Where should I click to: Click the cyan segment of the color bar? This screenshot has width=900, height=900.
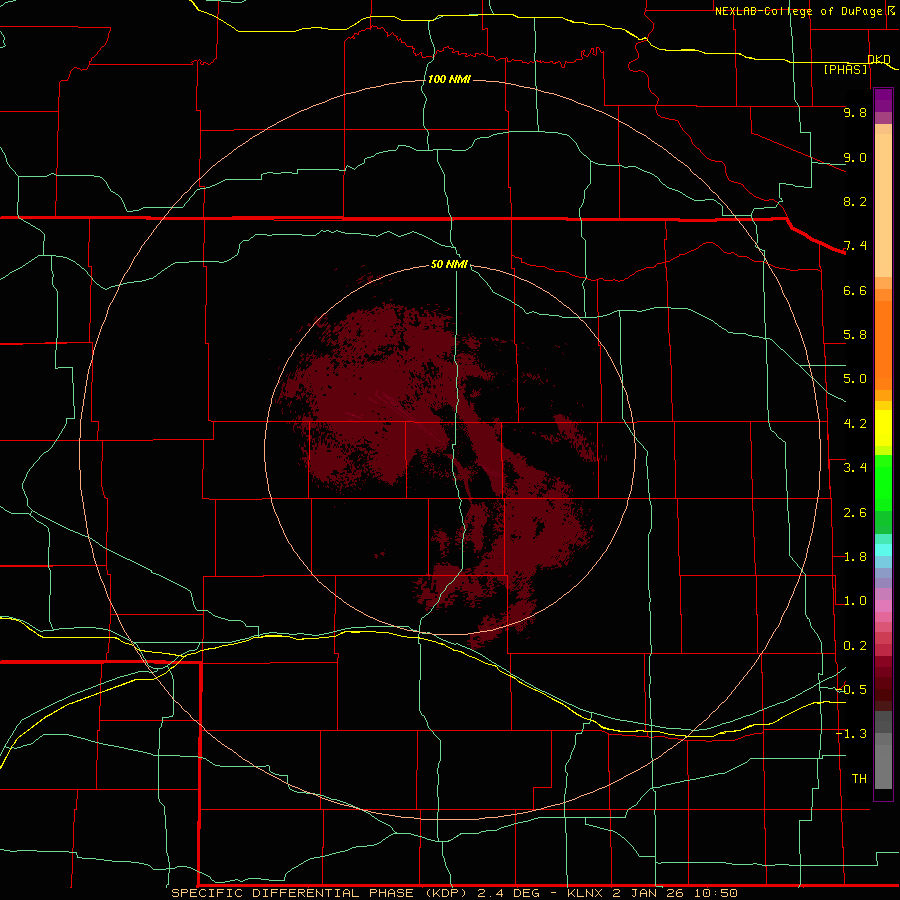(x=883, y=549)
